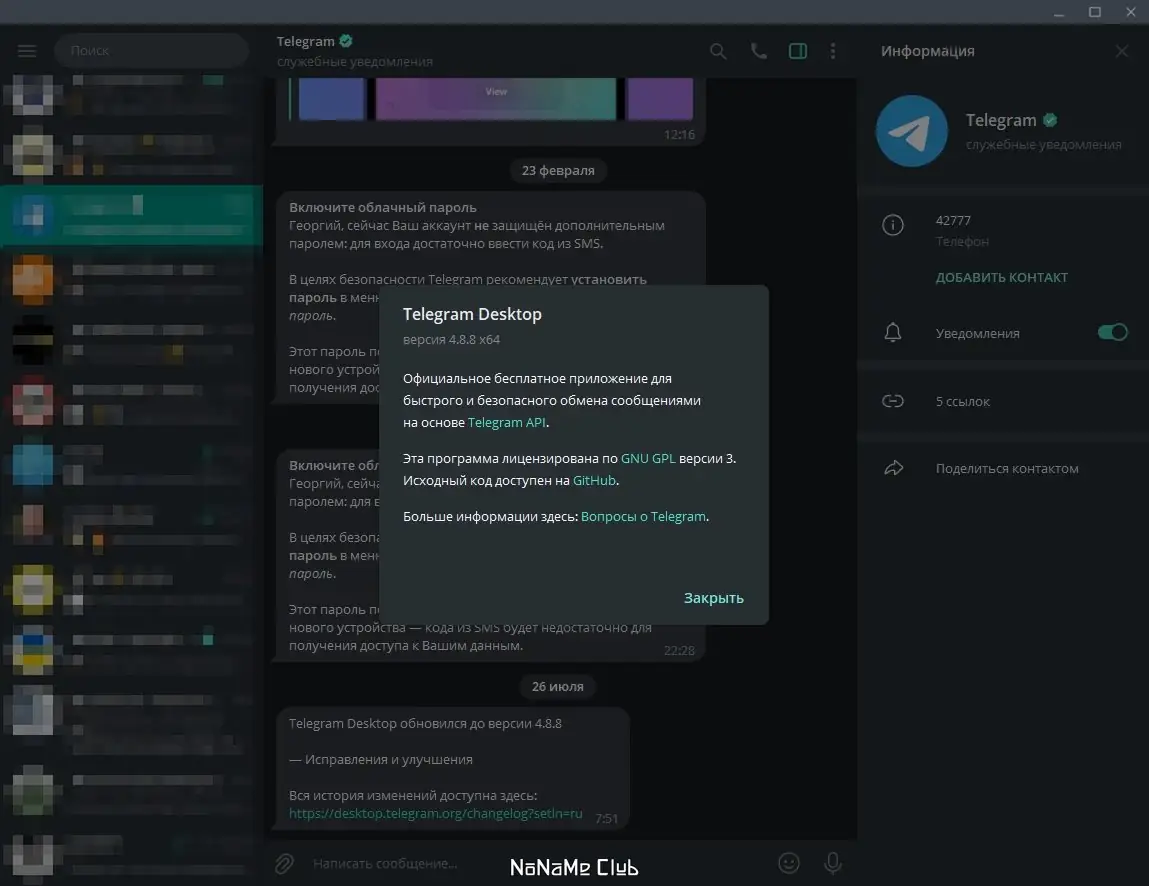Open the Telegram API link
The width and height of the screenshot is (1149, 886).
pyautogui.click(x=506, y=422)
